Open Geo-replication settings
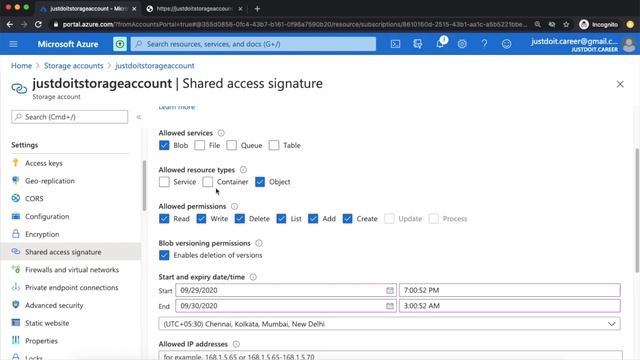The width and height of the screenshot is (640, 360). (x=50, y=181)
